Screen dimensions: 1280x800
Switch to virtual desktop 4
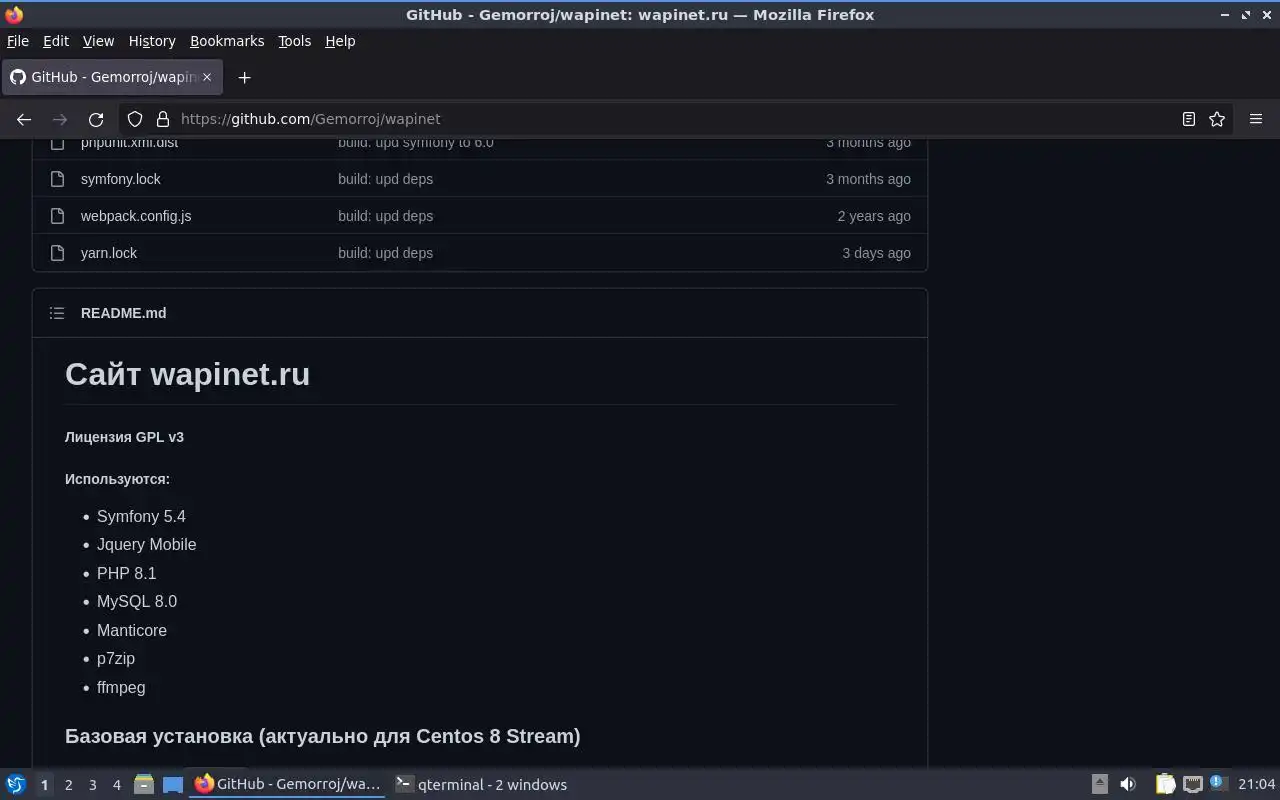[116, 785]
